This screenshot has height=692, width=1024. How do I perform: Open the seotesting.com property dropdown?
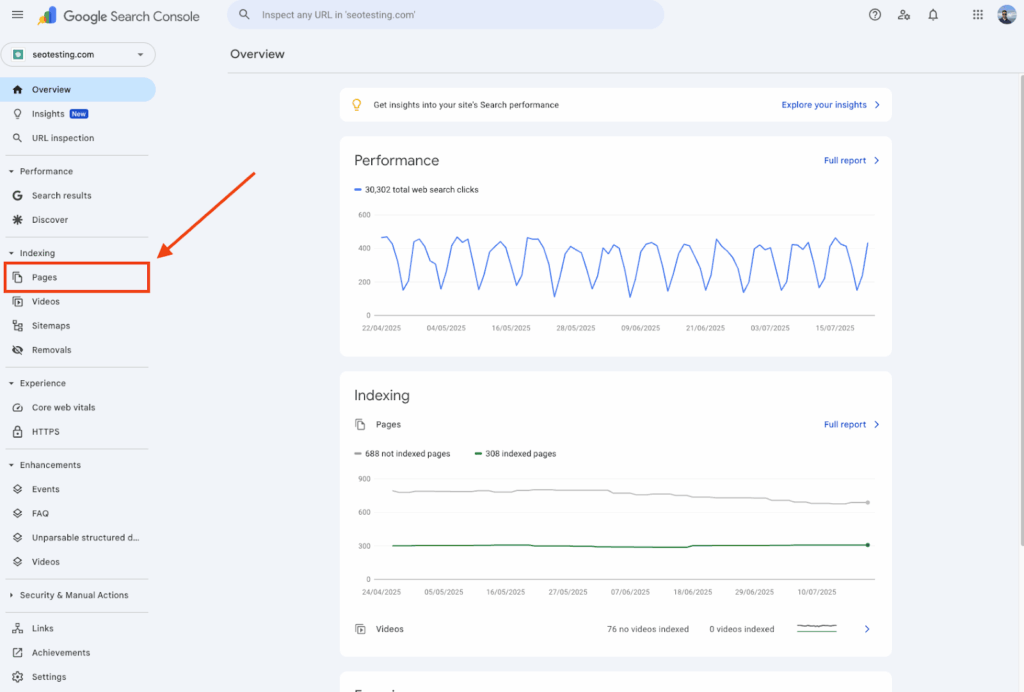78,54
